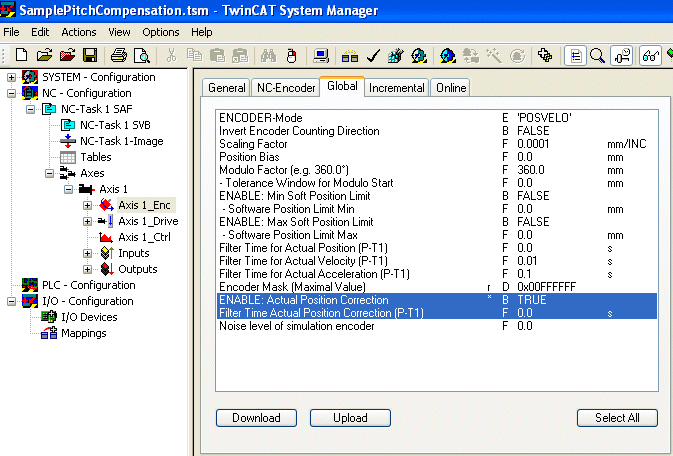Collapse the I/O - Configuration node
Viewport: 673px width, 456px height.
pos(11,301)
